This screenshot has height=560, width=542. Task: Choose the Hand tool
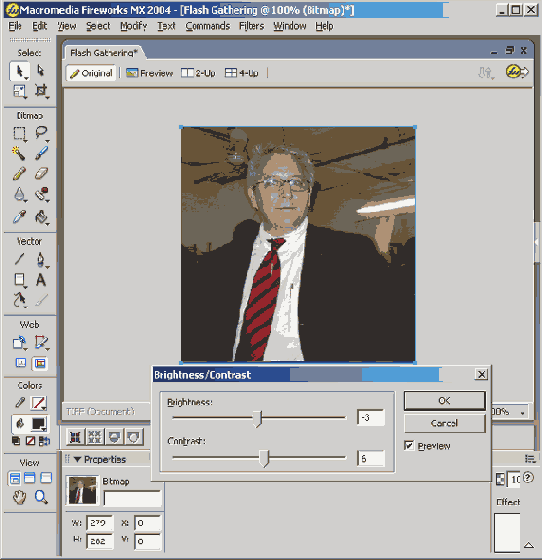[19, 497]
